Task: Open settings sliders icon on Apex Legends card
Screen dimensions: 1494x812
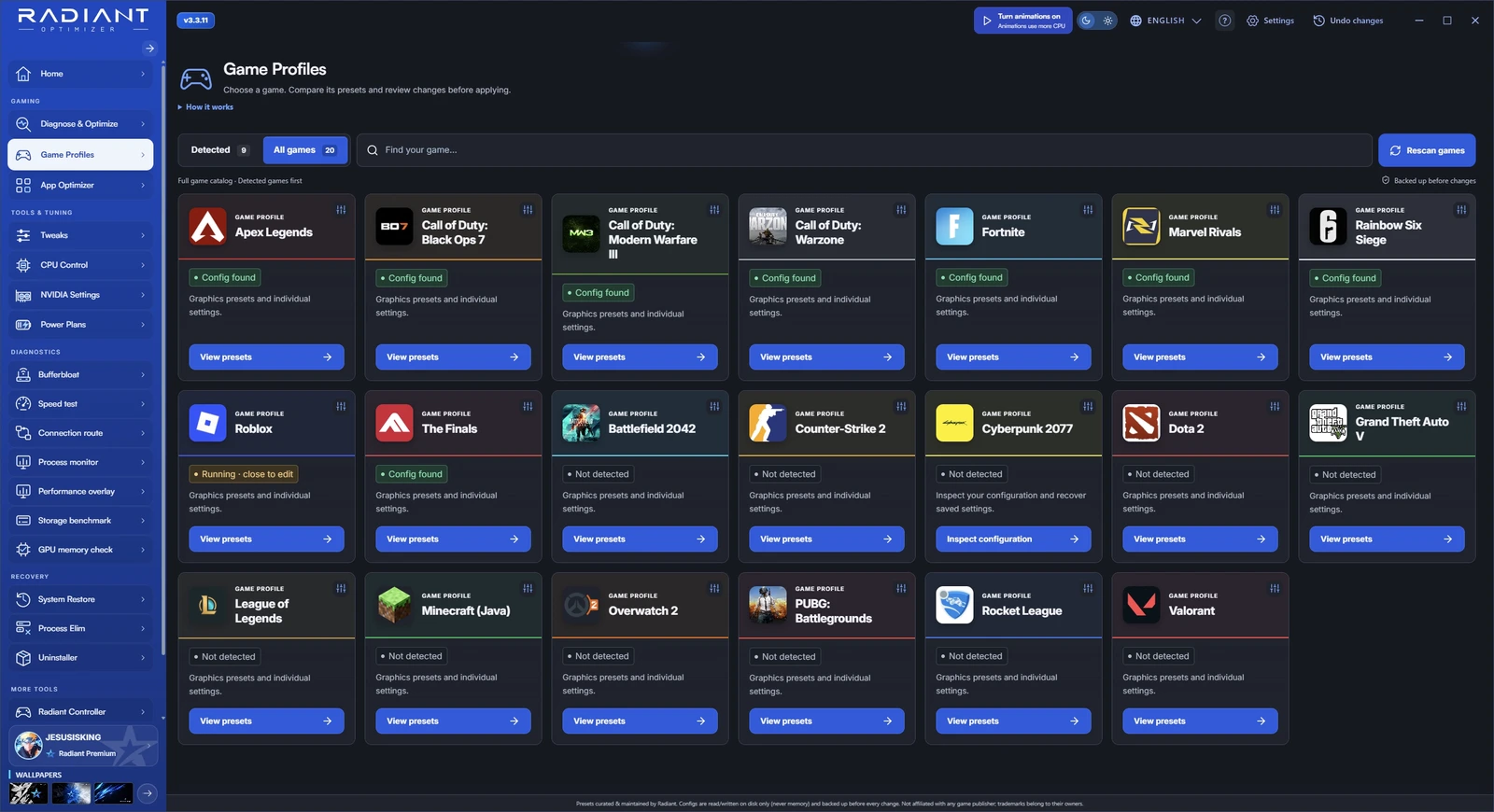Action: click(341, 210)
